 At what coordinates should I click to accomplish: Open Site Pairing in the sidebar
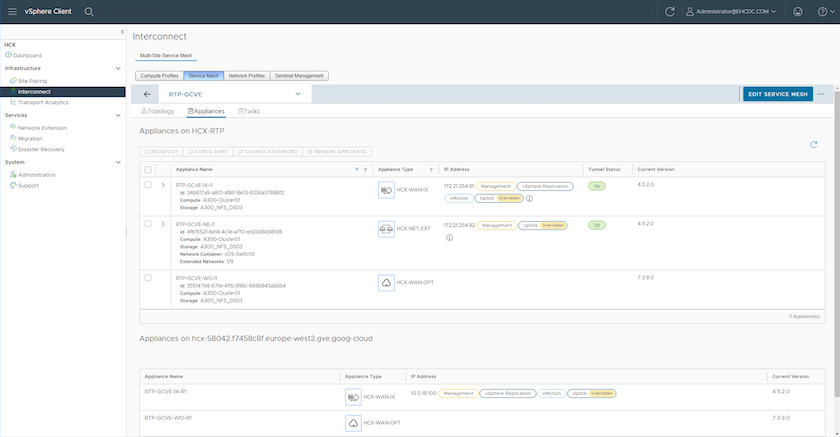click(x=32, y=80)
